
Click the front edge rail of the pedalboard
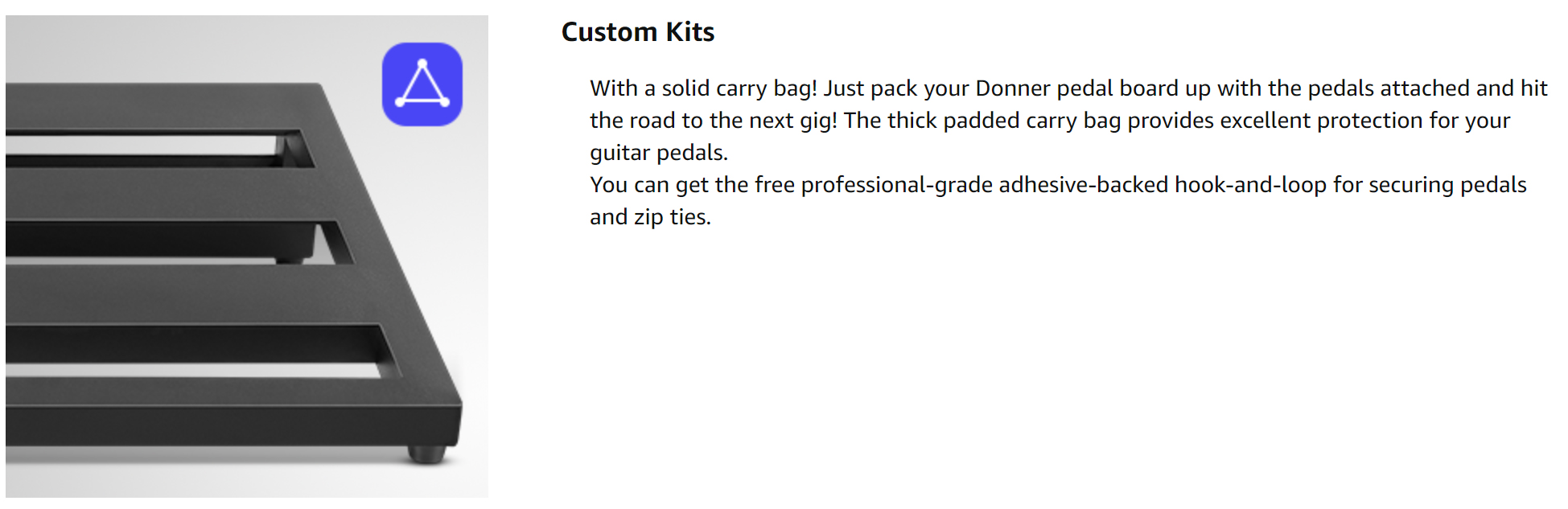(x=233, y=425)
